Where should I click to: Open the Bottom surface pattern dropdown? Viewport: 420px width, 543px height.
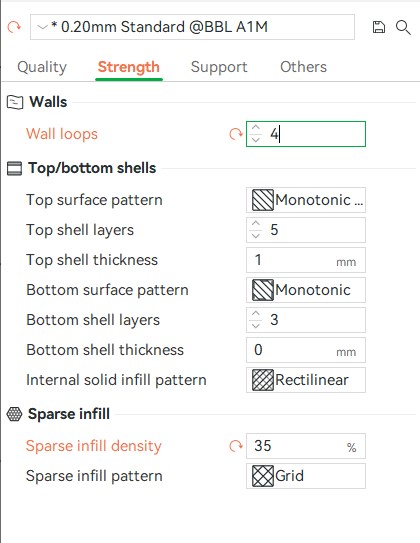click(306, 290)
